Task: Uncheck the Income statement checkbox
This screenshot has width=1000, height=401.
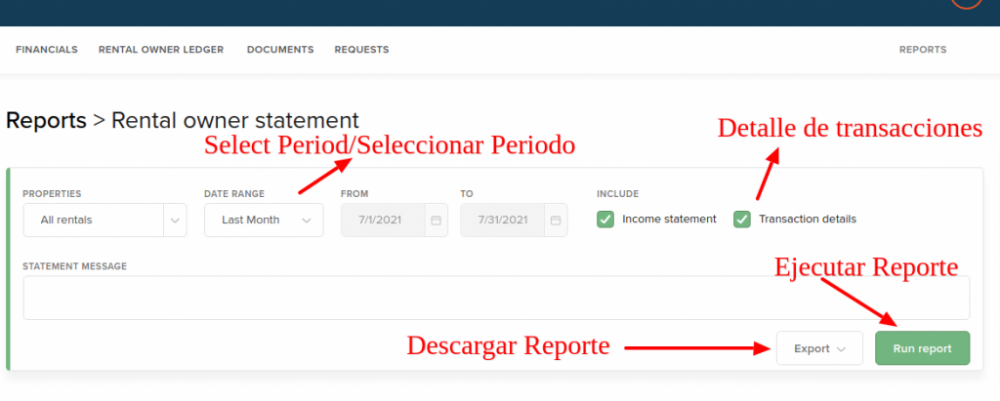Action: 605,219
